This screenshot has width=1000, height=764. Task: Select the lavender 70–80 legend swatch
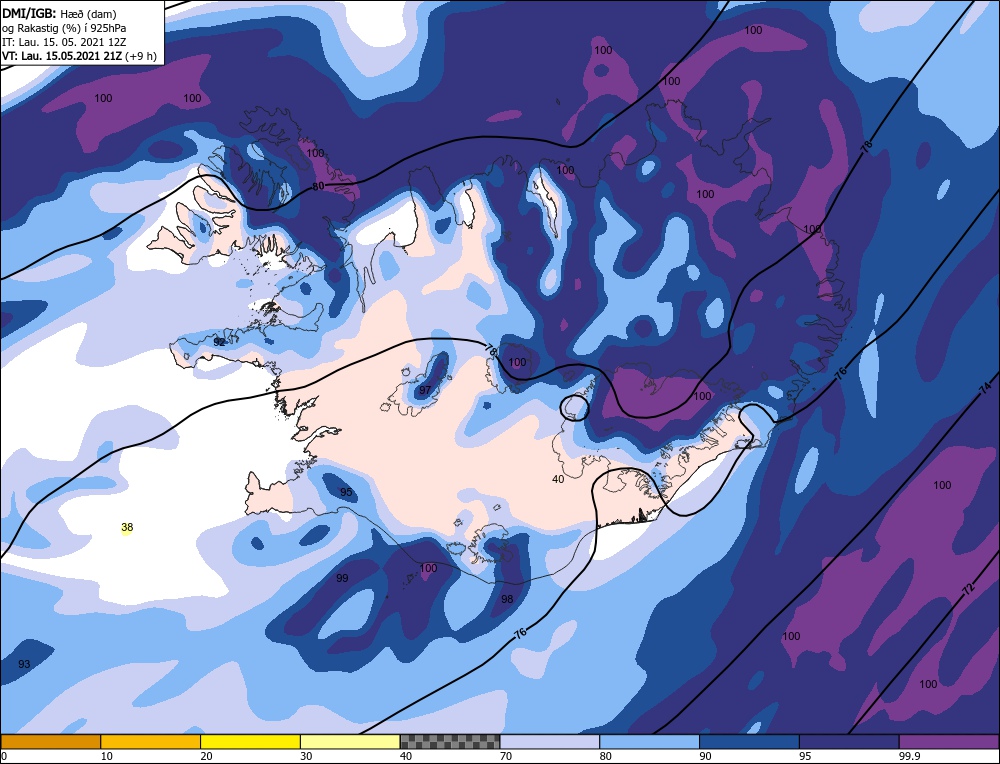(x=550, y=741)
